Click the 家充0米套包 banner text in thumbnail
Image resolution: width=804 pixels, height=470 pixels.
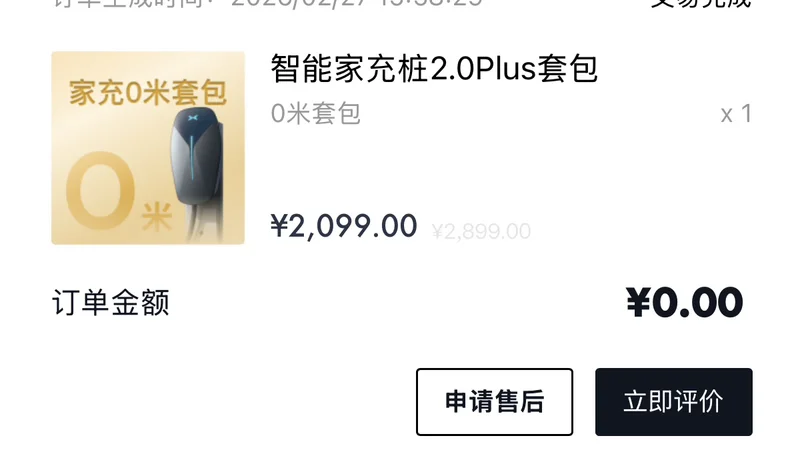click(x=148, y=92)
